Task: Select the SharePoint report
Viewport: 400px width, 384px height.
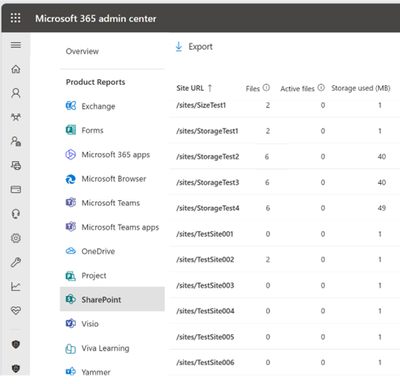Action: (x=112, y=299)
